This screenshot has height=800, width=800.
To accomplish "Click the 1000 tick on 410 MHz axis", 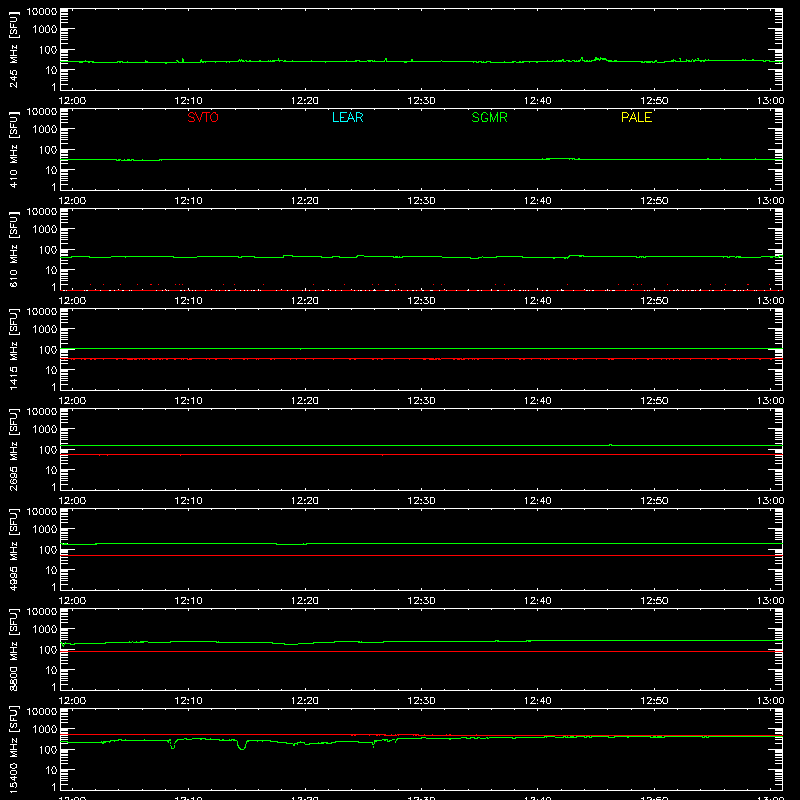I will point(45,130).
